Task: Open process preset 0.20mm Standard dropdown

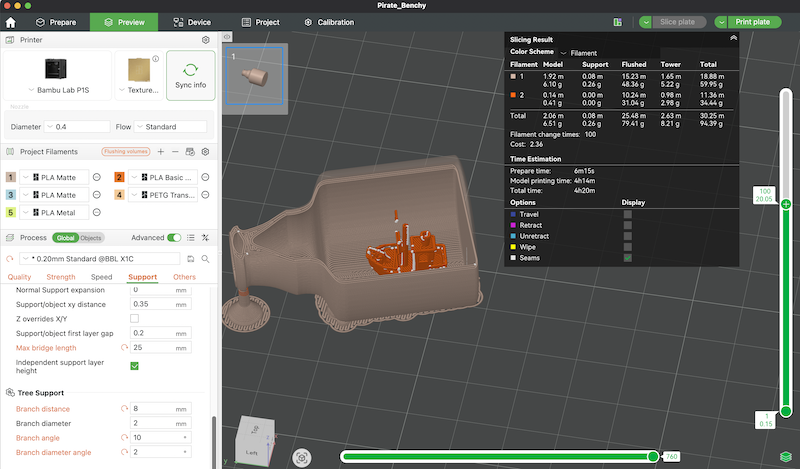Action: coord(99,259)
